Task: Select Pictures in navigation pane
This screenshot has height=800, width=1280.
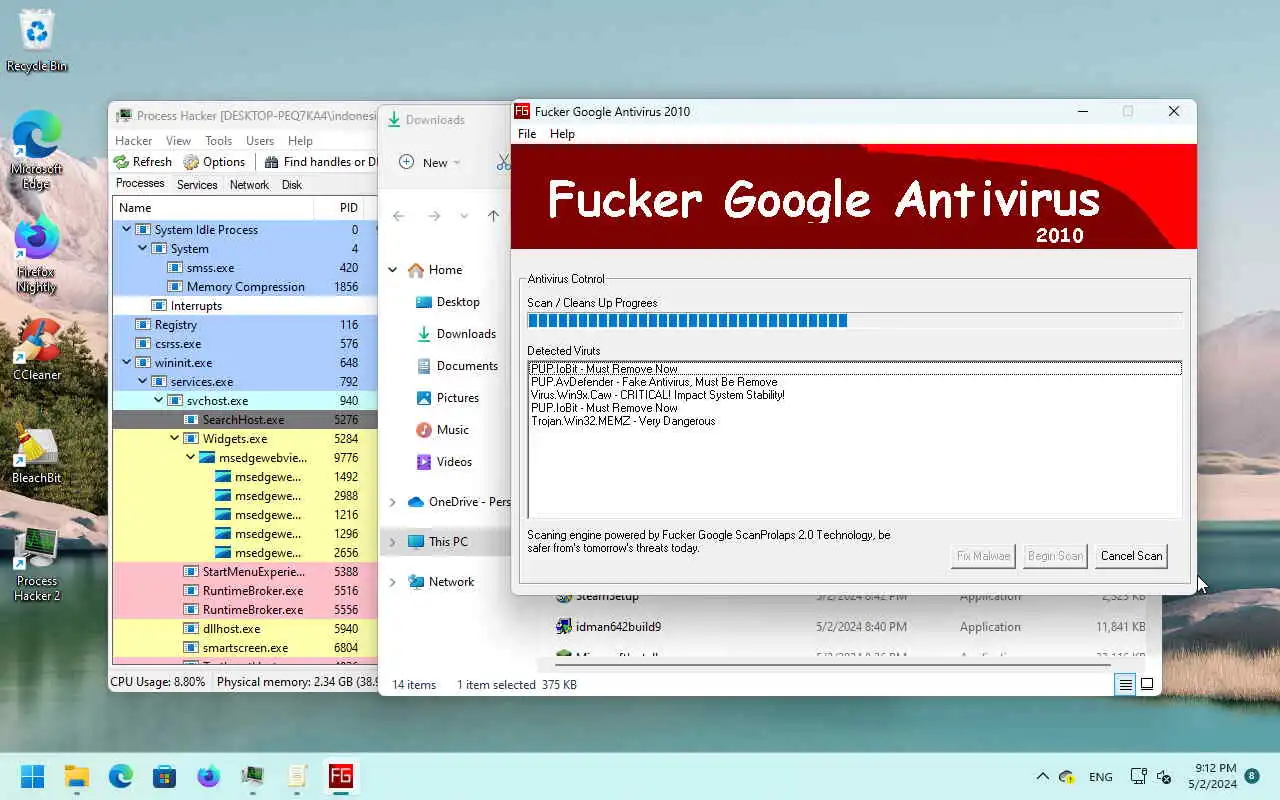Action: click(458, 398)
